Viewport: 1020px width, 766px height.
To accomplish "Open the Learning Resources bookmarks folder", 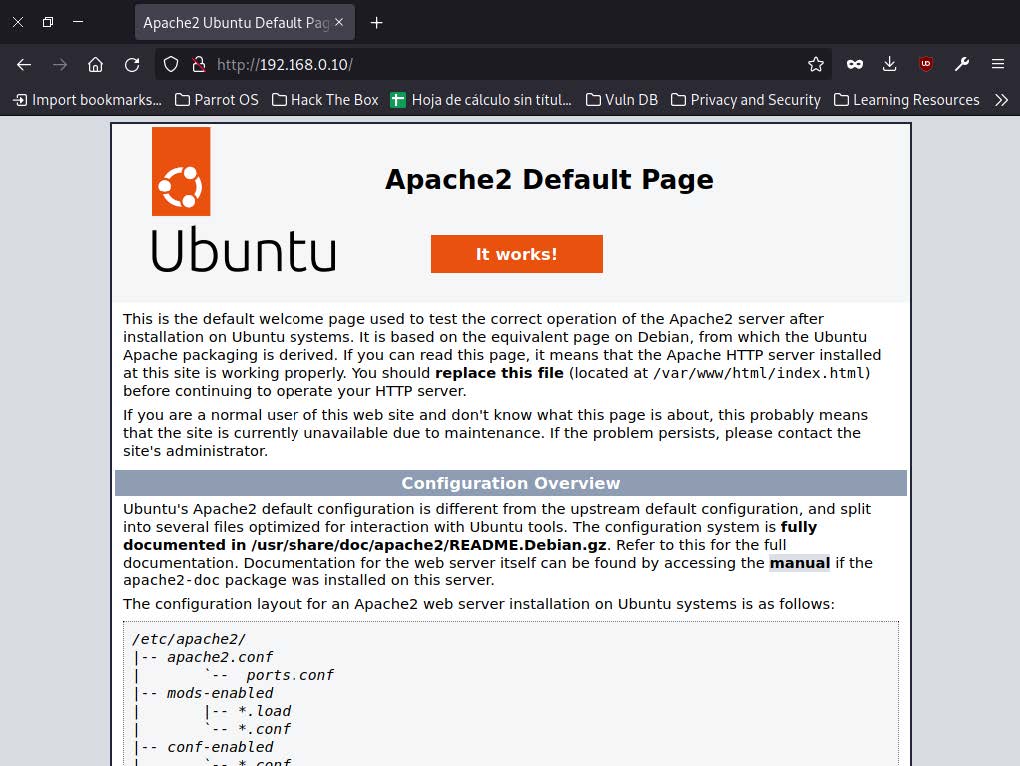I will click(907, 100).
